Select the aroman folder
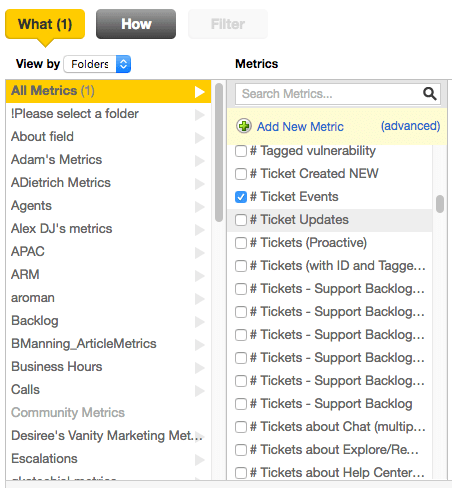452x488 pixels. pos(108,298)
